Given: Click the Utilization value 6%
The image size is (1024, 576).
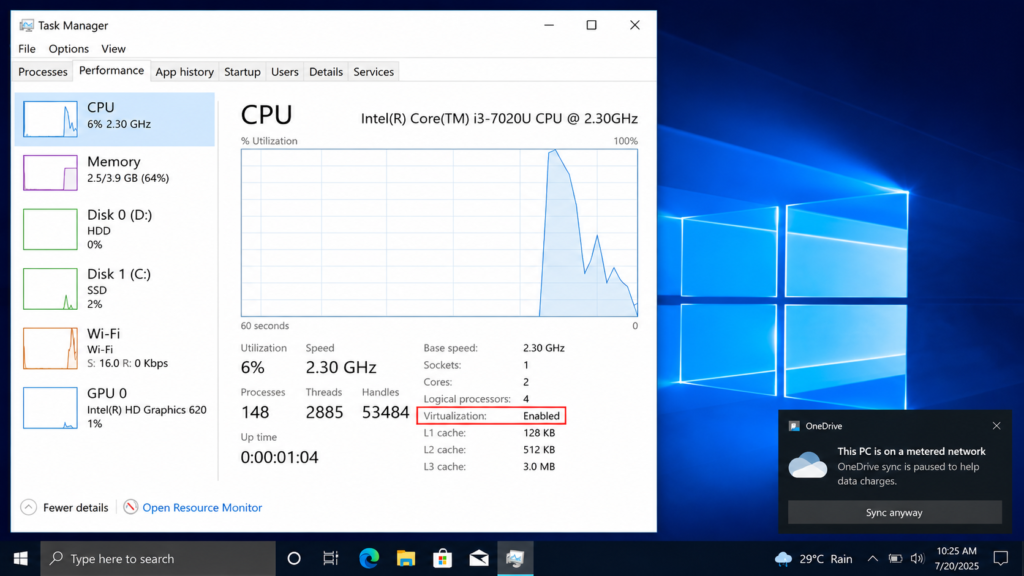Looking at the screenshot, I should (x=252, y=368).
